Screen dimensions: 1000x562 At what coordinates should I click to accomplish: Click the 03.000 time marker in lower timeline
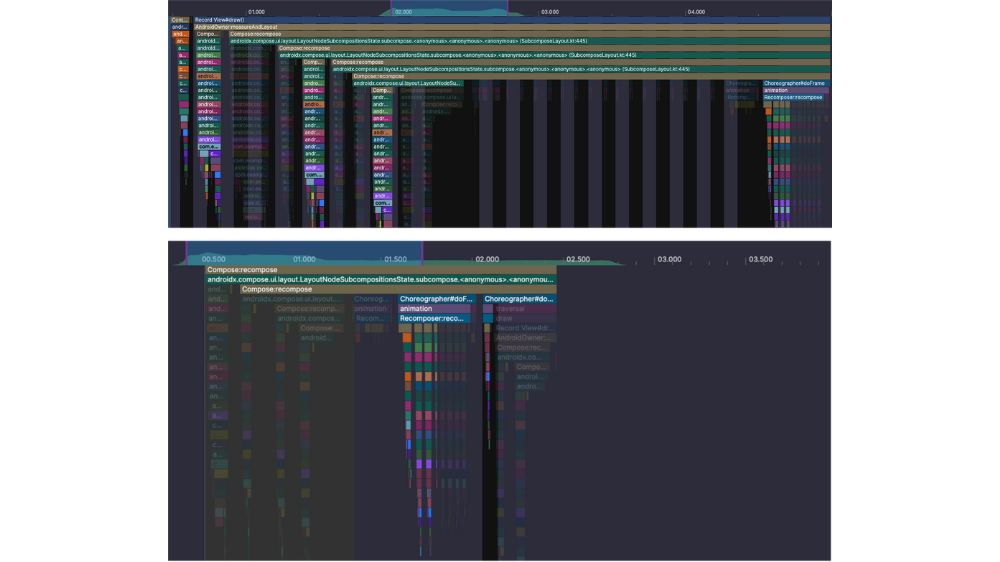[670, 259]
